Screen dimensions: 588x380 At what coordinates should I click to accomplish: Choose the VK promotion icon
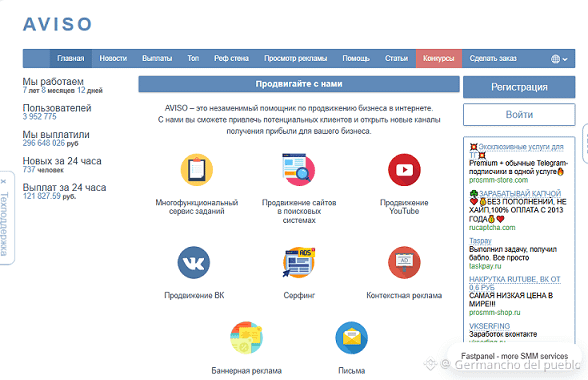tap(194, 263)
